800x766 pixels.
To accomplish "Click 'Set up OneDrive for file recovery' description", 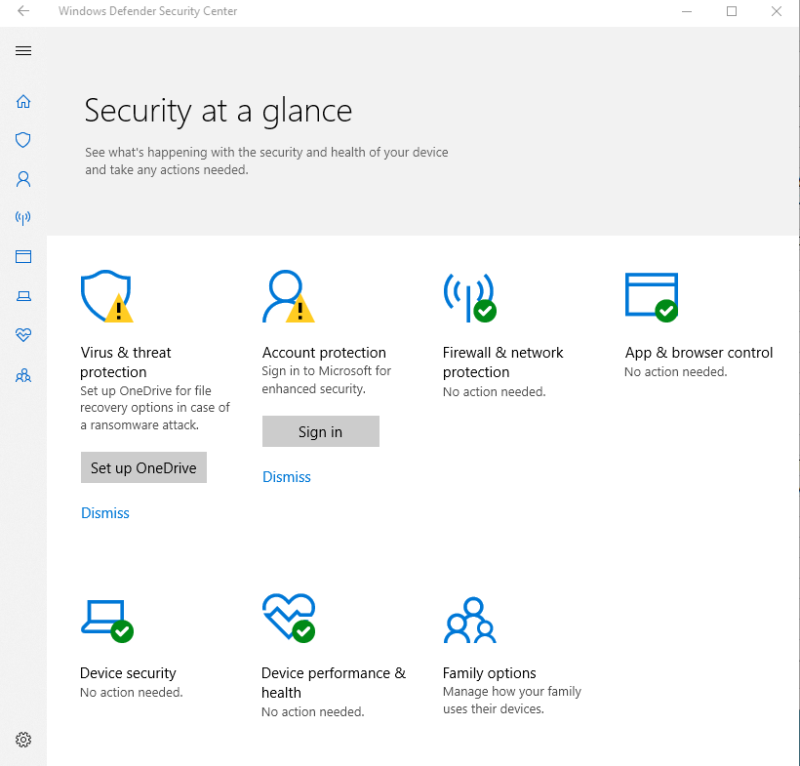I will click(x=155, y=408).
